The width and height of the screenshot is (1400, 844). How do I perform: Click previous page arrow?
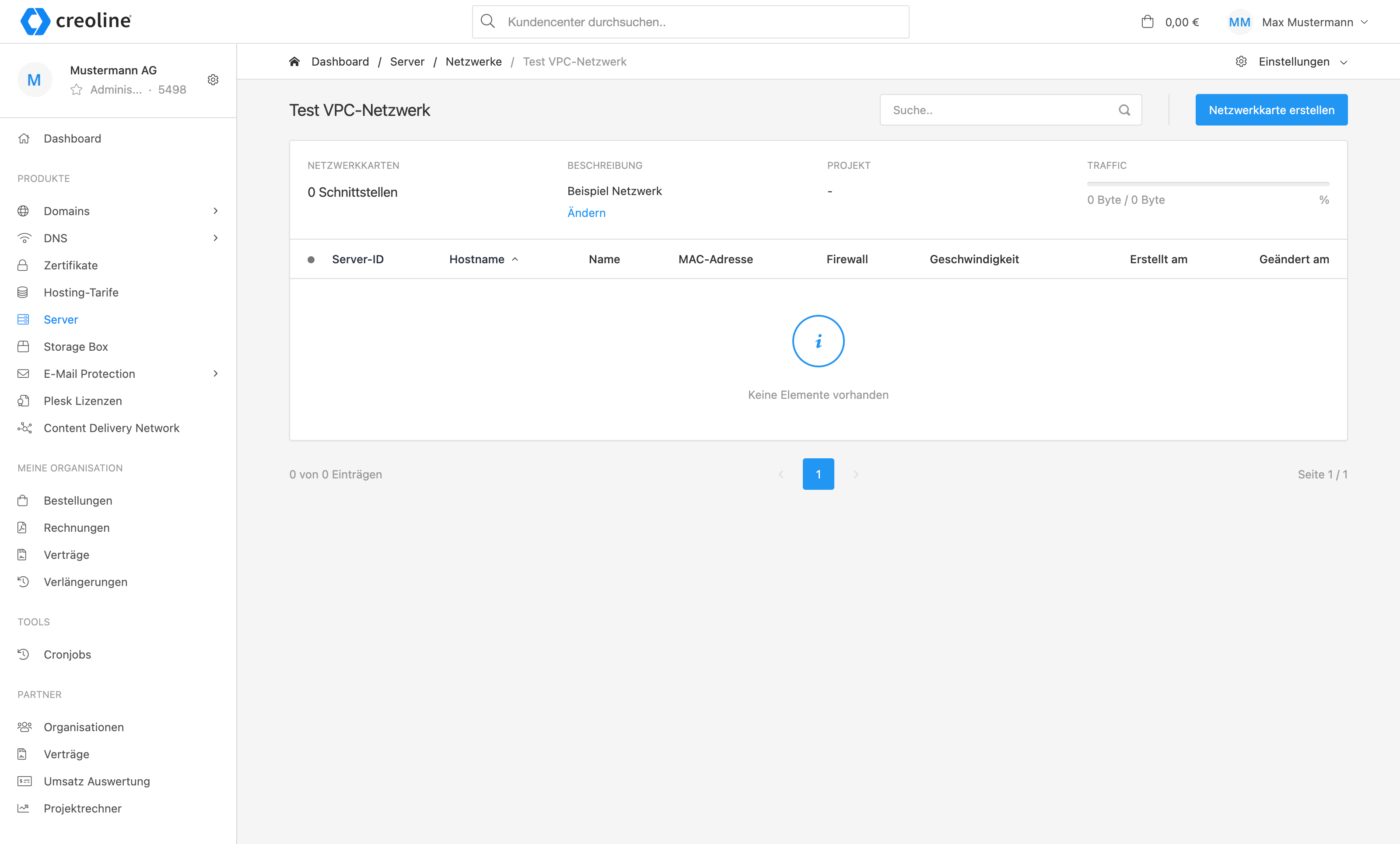[x=781, y=474]
